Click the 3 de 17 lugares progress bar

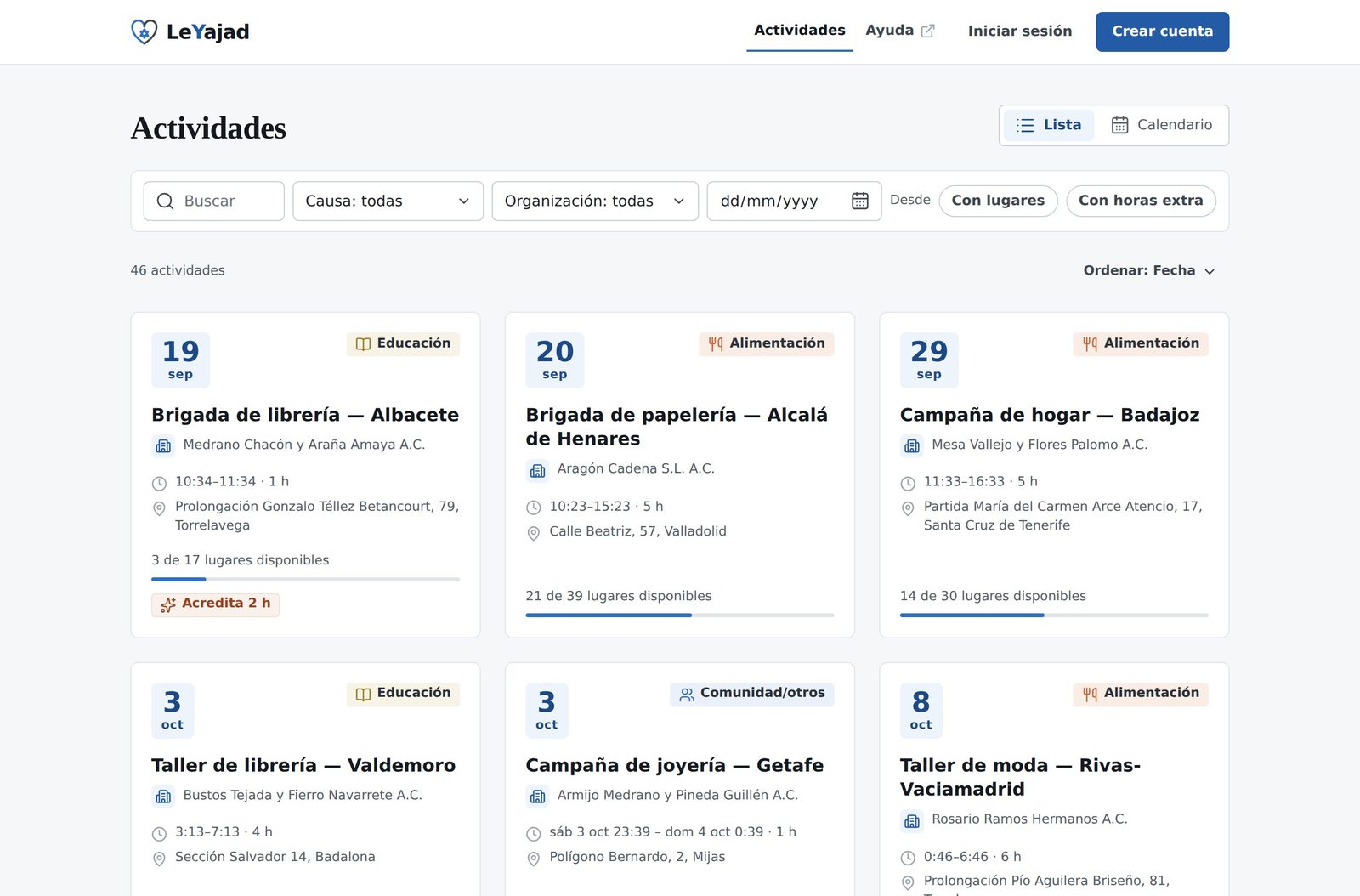pos(305,580)
